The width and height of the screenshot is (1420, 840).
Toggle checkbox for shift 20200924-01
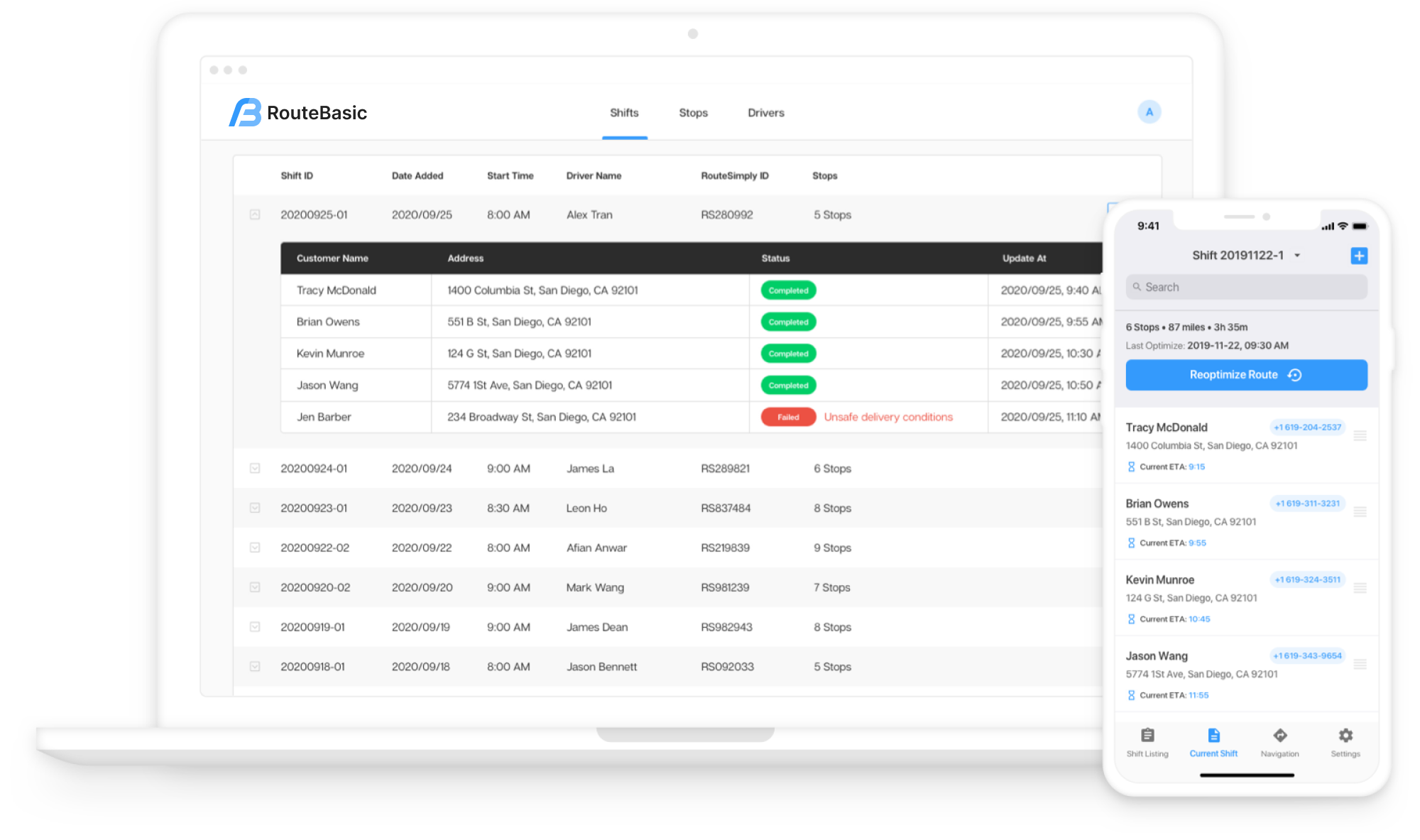point(255,468)
